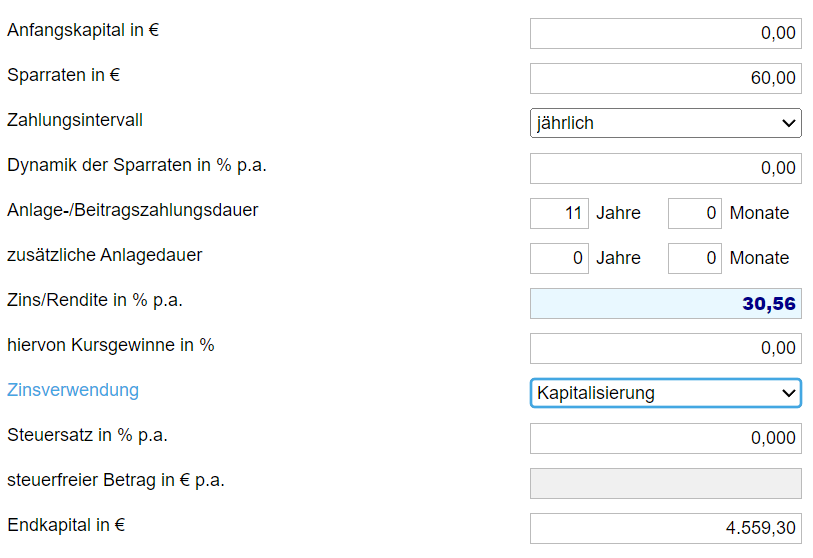The width and height of the screenshot is (813, 558).
Task: Click the Anfangskapital in € input field
Action: 665,33
